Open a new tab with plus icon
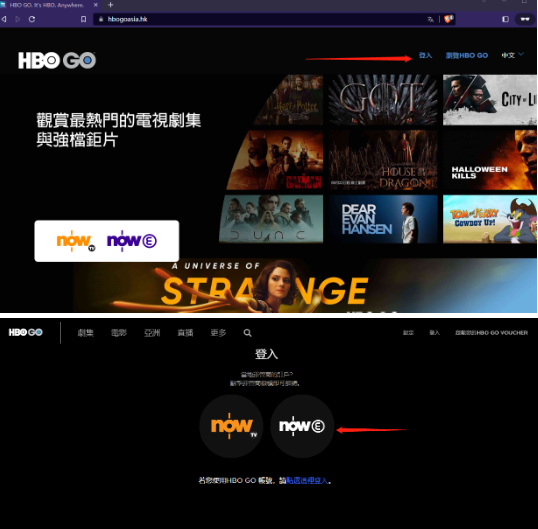 click(x=110, y=5)
